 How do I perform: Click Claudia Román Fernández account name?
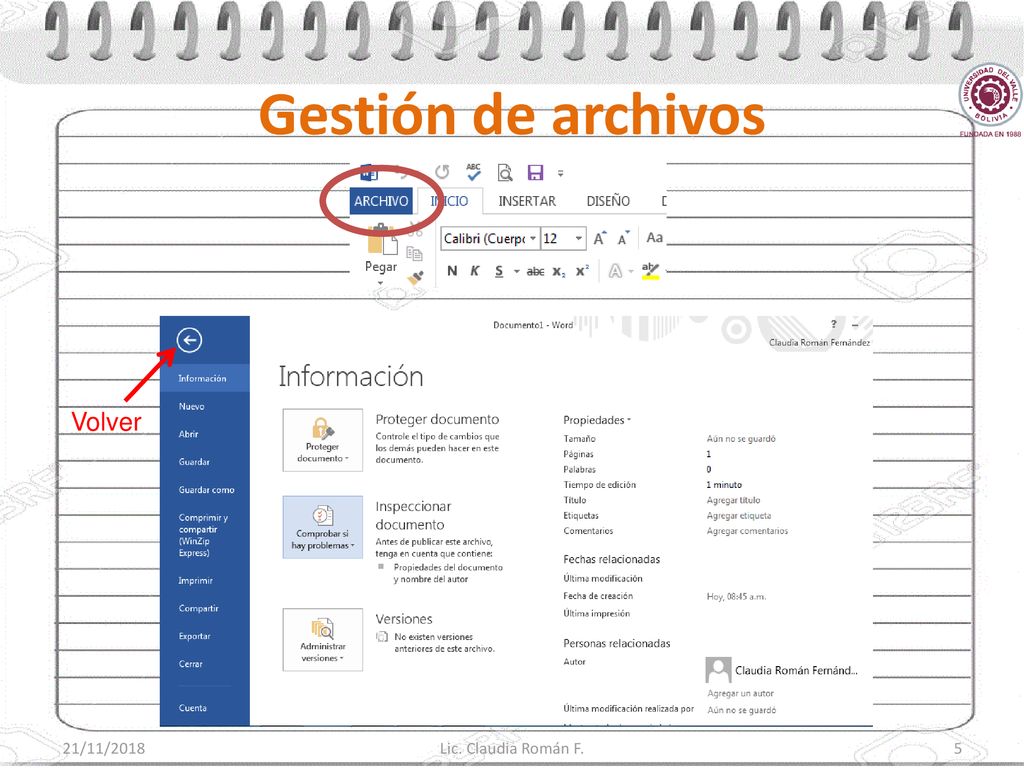point(819,342)
